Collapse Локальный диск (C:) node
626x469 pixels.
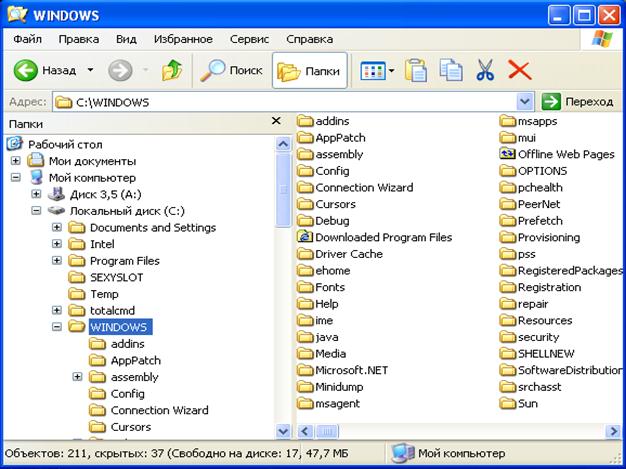(36, 210)
